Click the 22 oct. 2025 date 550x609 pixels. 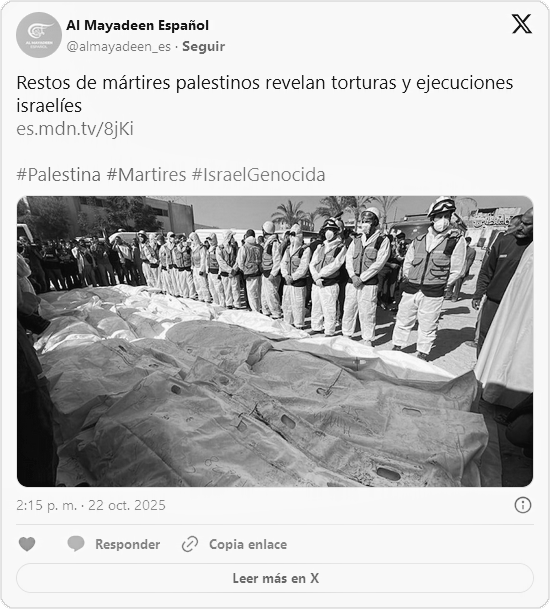[x=127, y=505]
